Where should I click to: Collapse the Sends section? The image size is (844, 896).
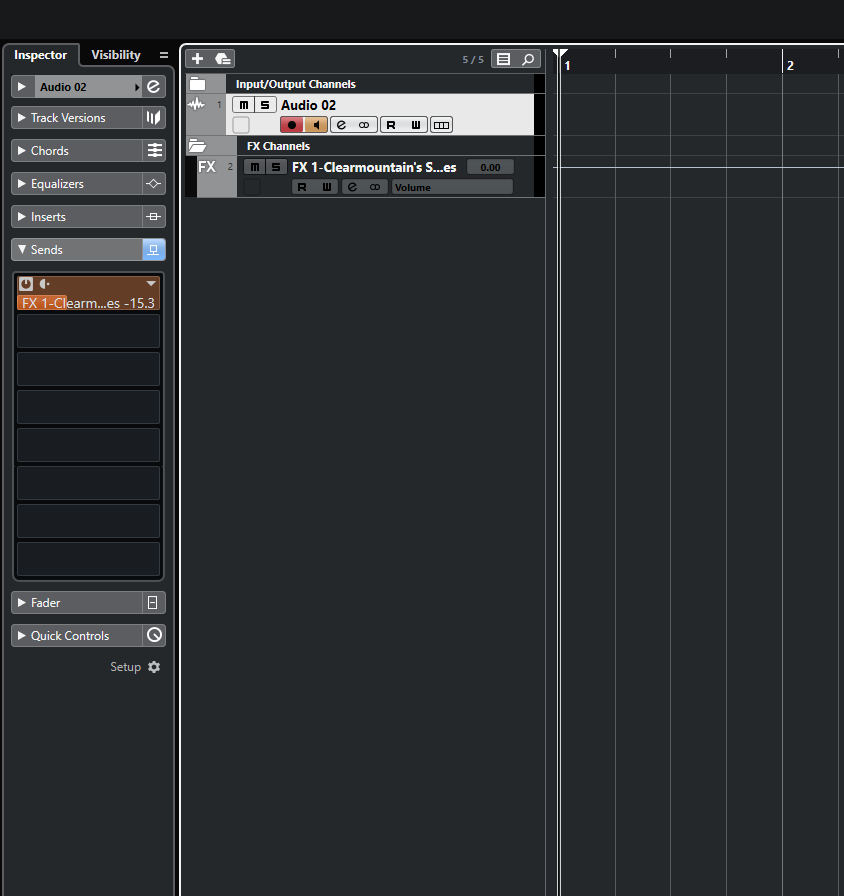(x=22, y=250)
